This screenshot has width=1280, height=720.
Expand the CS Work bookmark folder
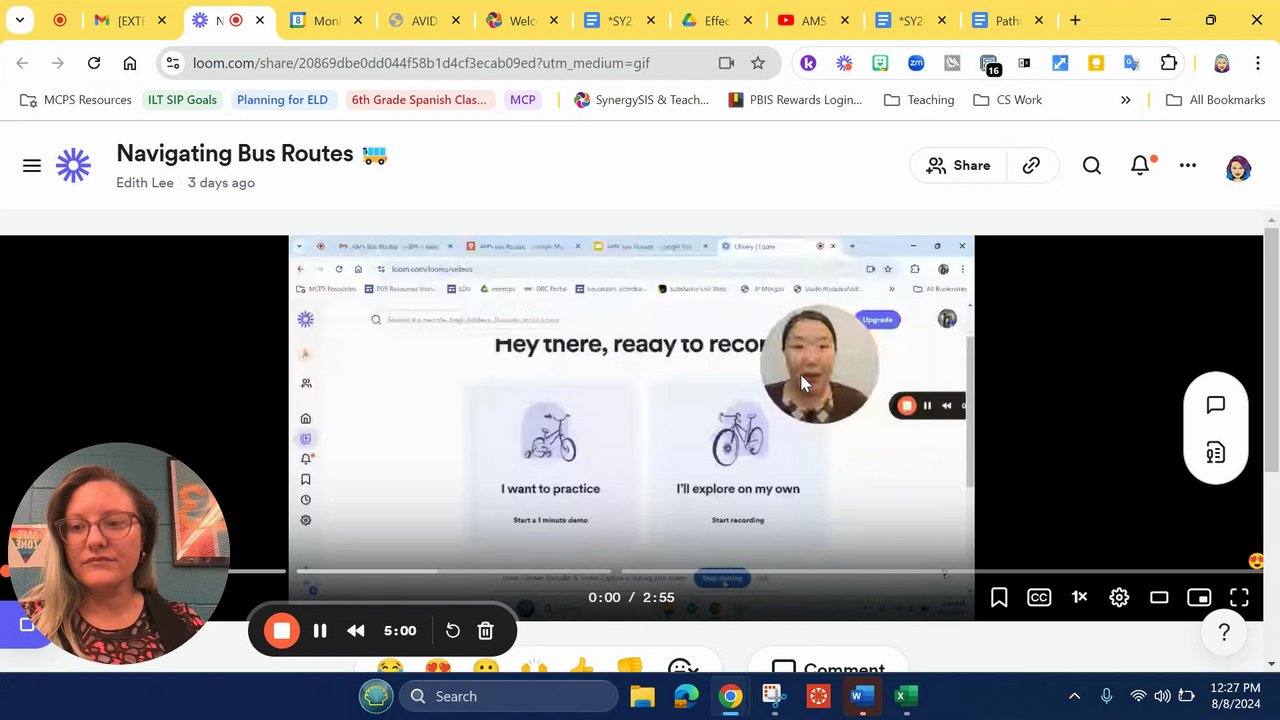[x=1007, y=100]
